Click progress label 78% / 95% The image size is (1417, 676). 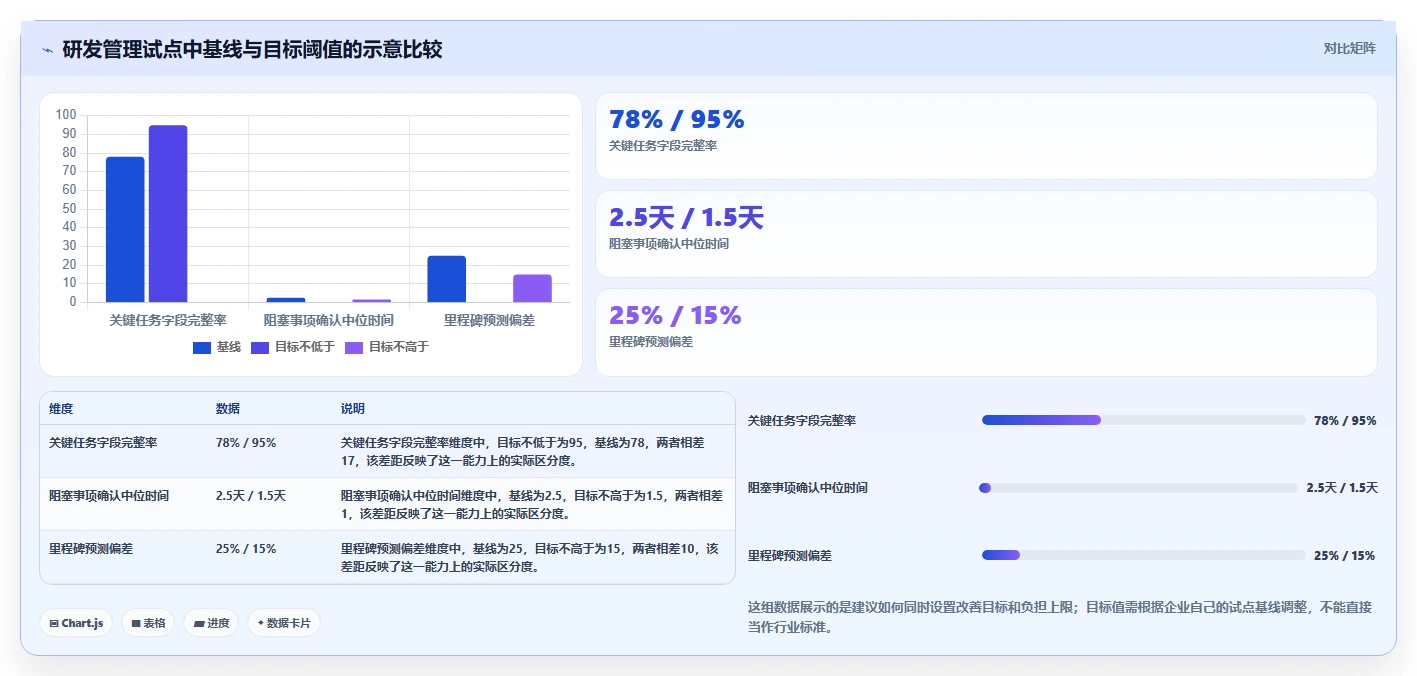[1345, 420]
